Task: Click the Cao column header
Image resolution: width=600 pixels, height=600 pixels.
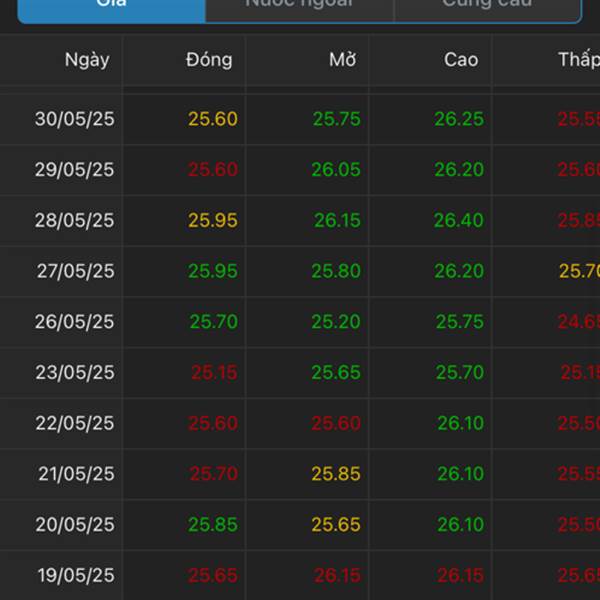Action: click(461, 60)
